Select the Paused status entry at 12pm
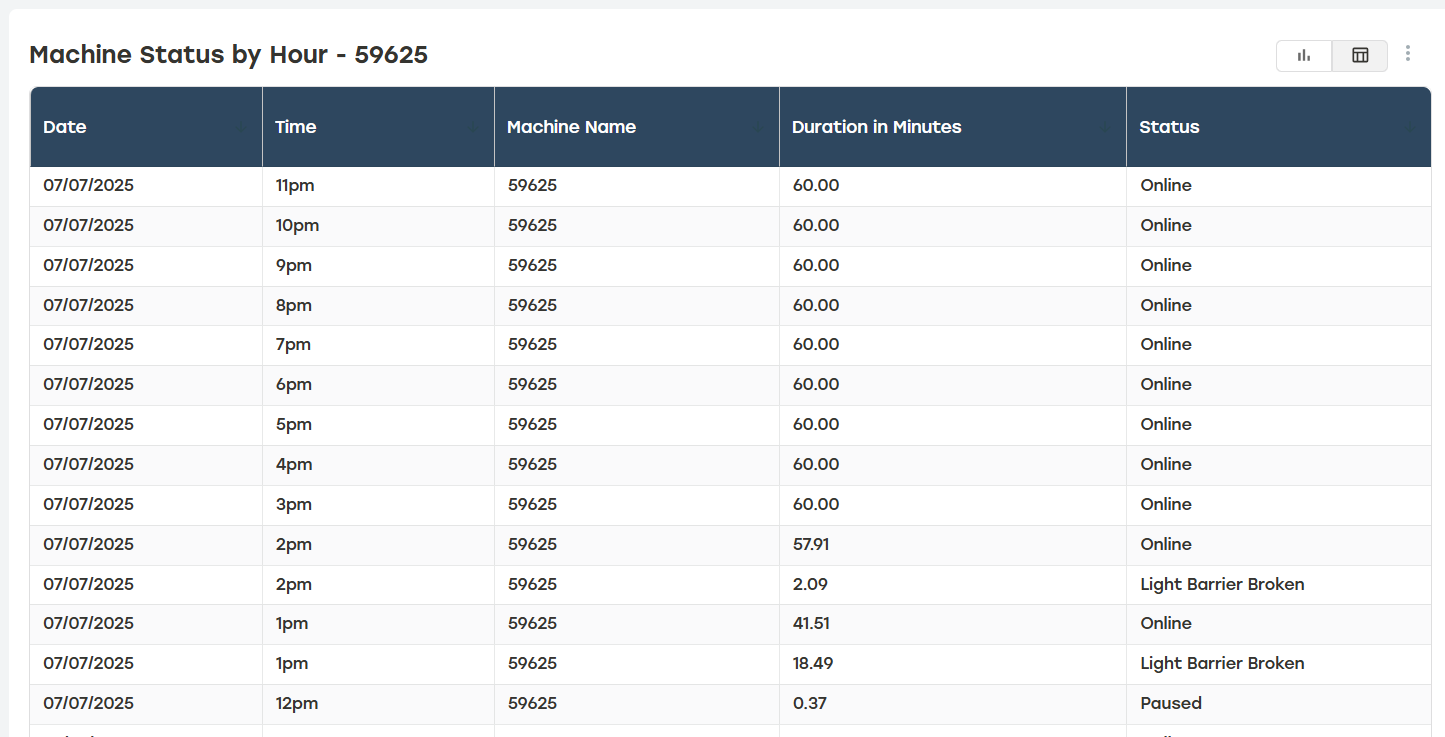The width and height of the screenshot is (1445, 737). (1170, 703)
